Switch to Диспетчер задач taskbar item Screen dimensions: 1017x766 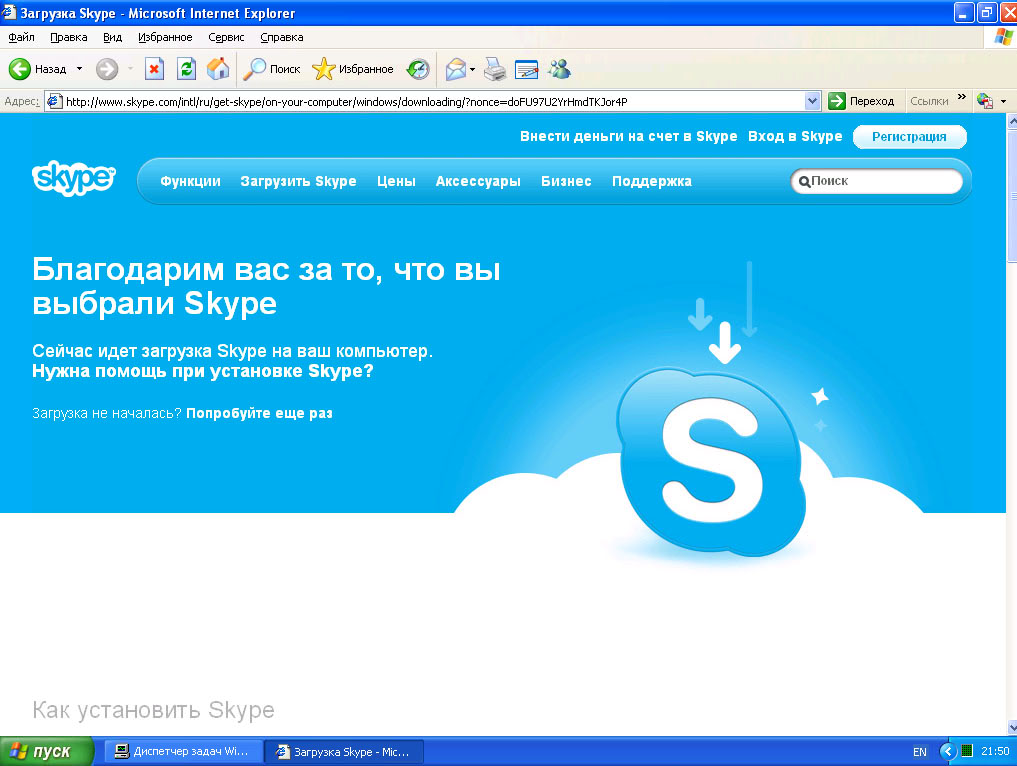coord(184,751)
